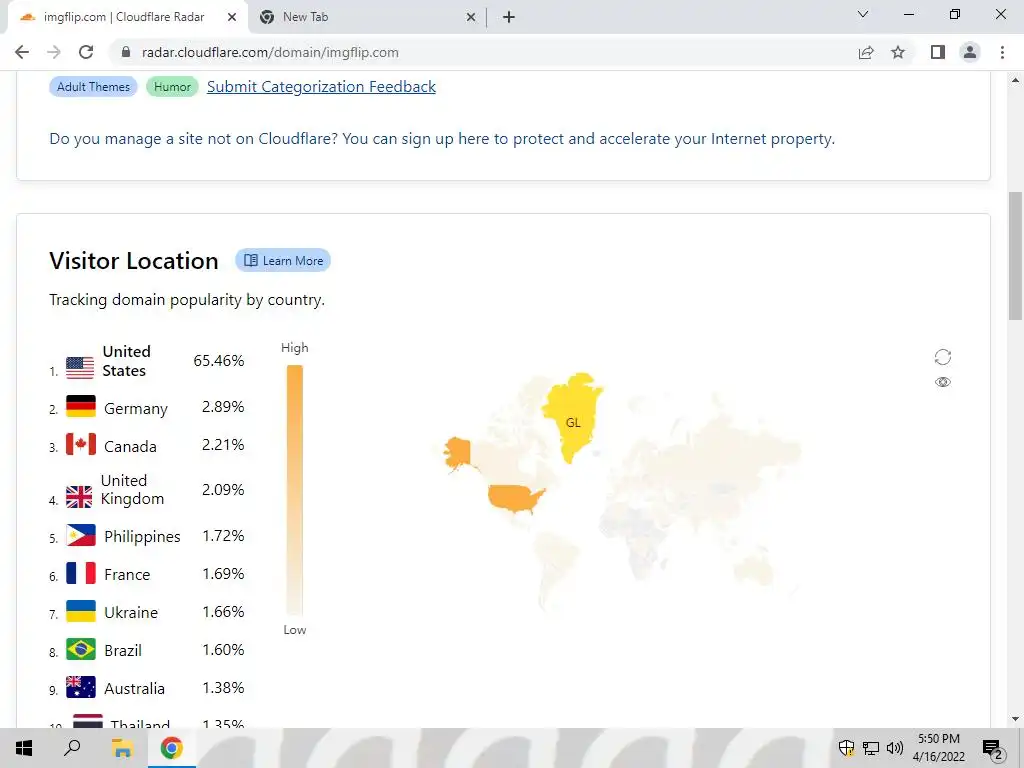Open Windows taskbar search
The image size is (1024, 768).
click(72, 748)
